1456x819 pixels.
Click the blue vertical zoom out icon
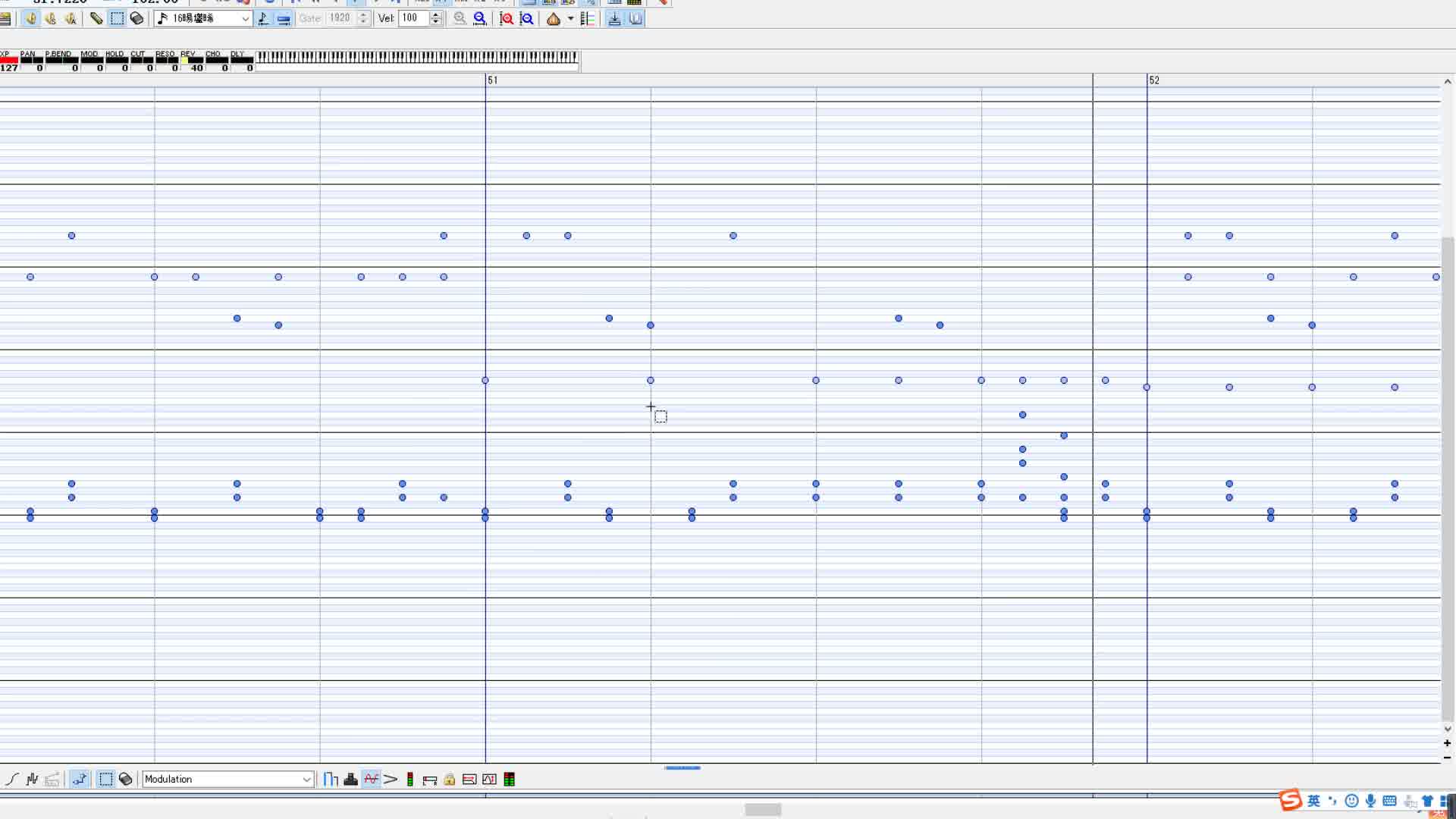click(x=526, y=18)
